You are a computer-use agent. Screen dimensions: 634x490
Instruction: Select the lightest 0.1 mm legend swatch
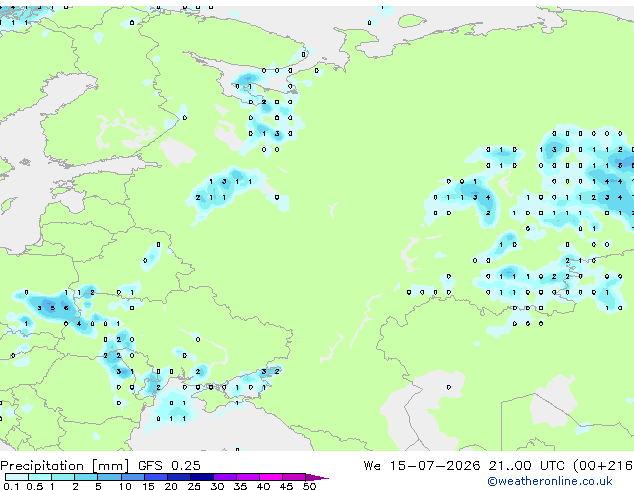pos(17,477)
